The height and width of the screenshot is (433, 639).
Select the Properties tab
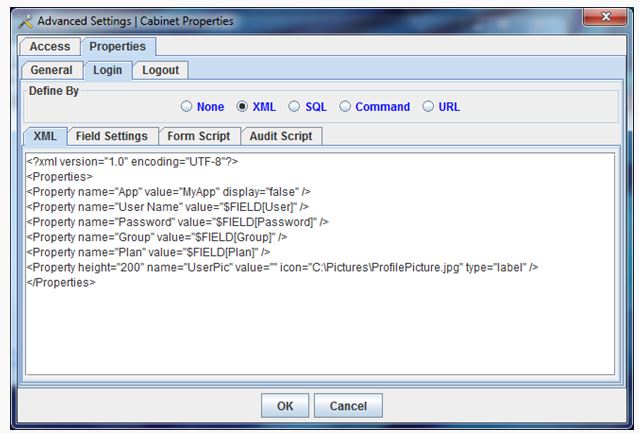click(x=117, y=47)
